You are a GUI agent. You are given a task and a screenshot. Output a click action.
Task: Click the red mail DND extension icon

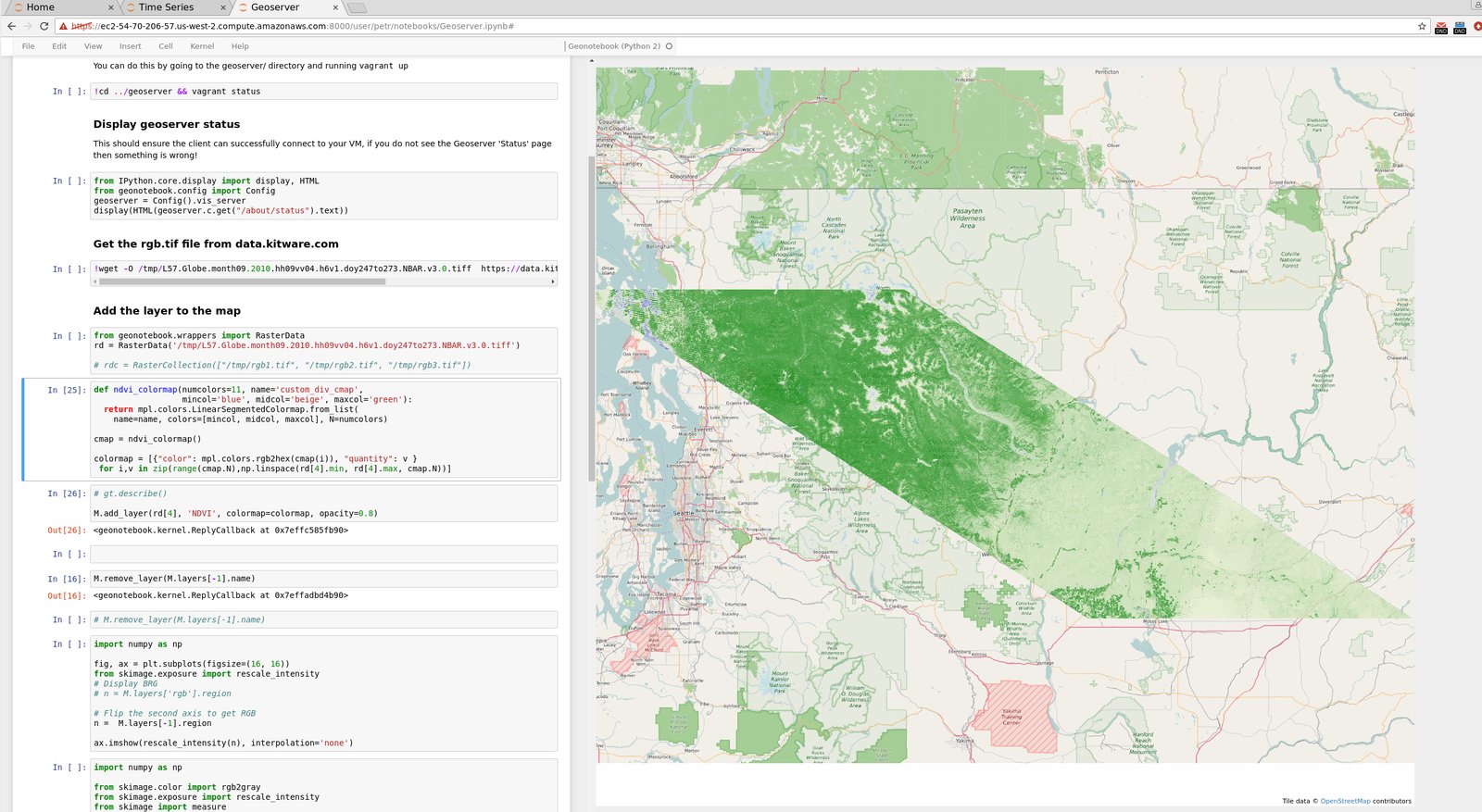1441,27
